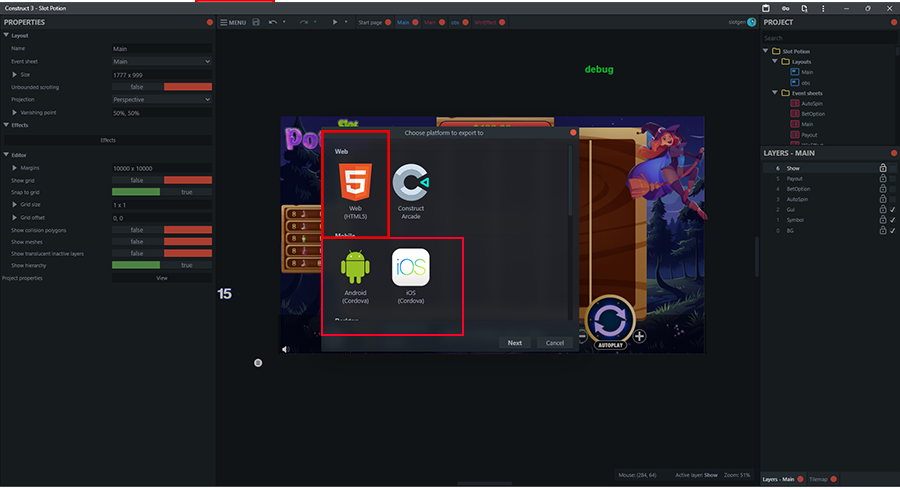Select iOS (Cordova) export platform
This screenshot has width=900, height=489.
tap(411, 277)
